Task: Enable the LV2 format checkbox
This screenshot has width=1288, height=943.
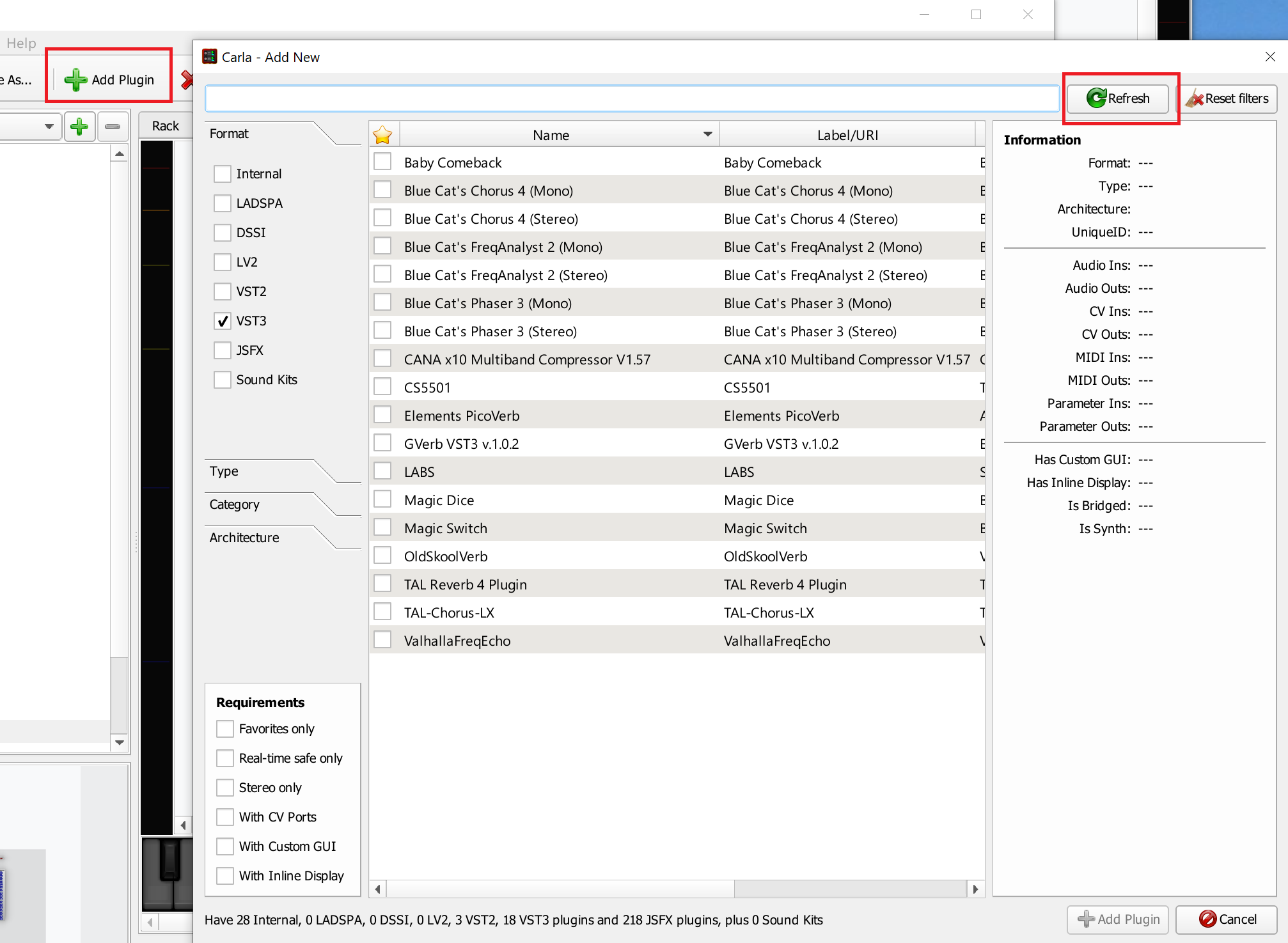Action: click(x=223, y=262)
